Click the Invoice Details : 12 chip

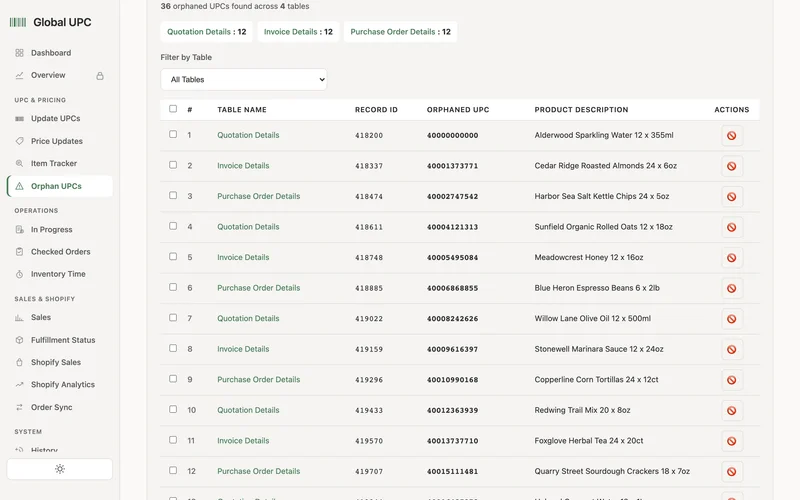pos(298,32)
